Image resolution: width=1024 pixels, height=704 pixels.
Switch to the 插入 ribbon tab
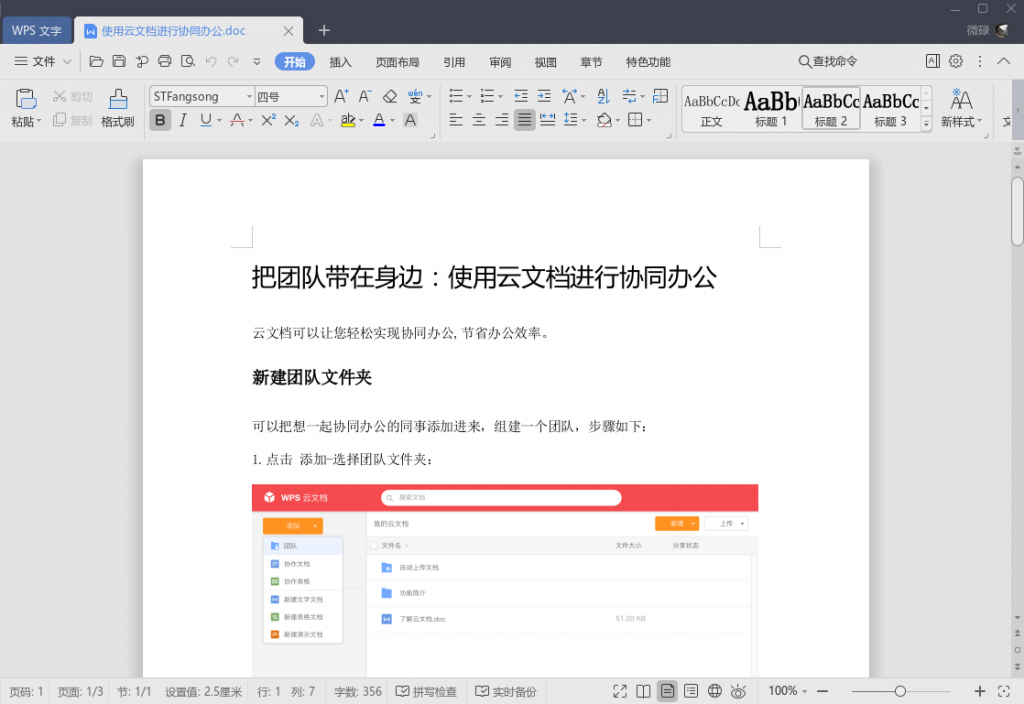click(340, 62)
